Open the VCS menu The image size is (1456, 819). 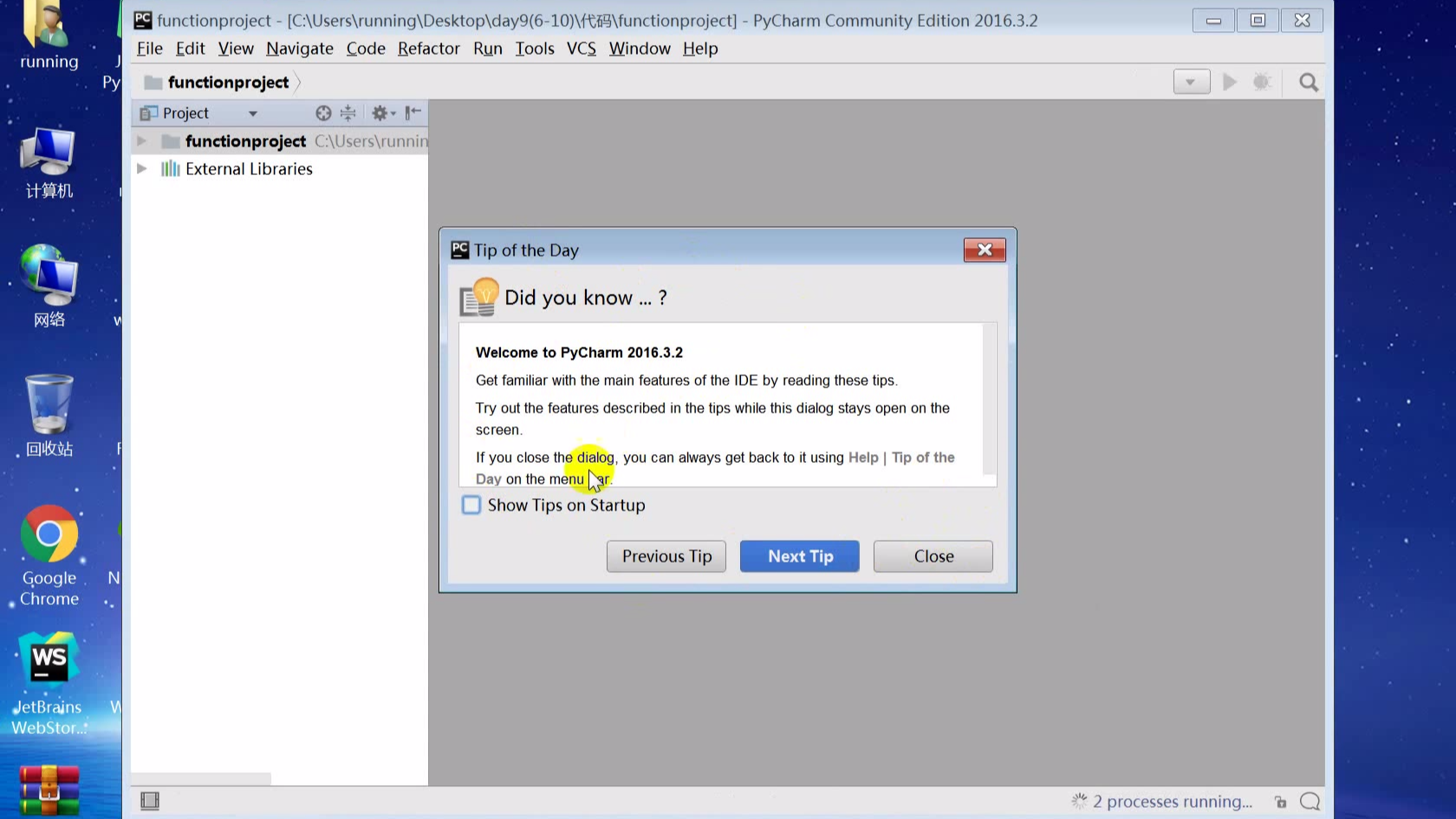(x=581, y=49)
